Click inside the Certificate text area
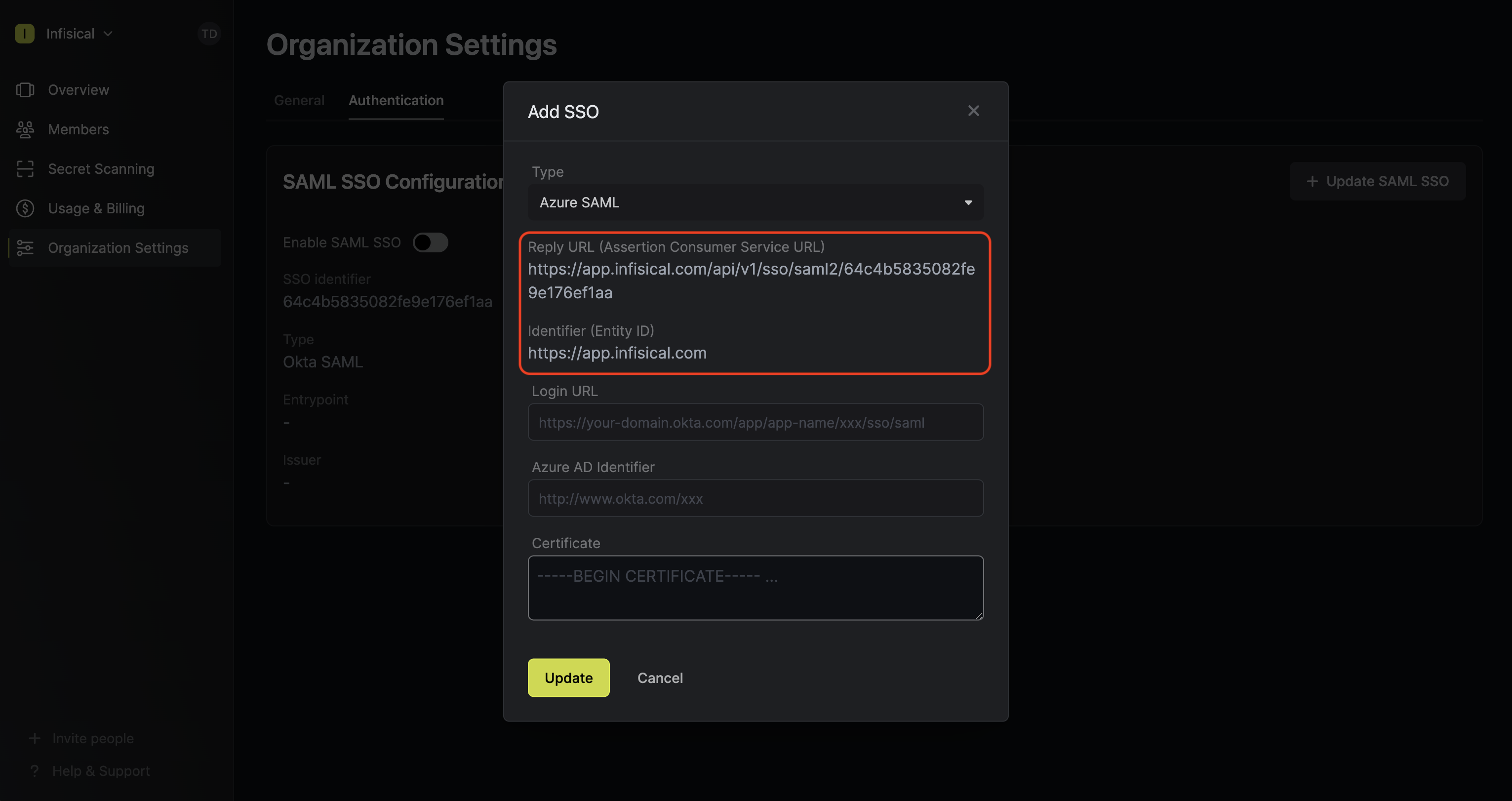Screen dimensions: 1512x801 click(x=756, y=588)
